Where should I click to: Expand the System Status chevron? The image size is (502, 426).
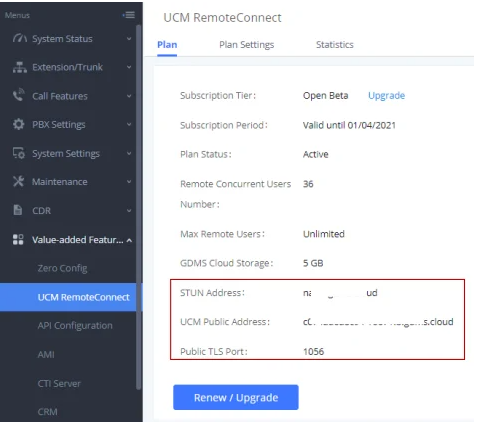coord(129,39)
